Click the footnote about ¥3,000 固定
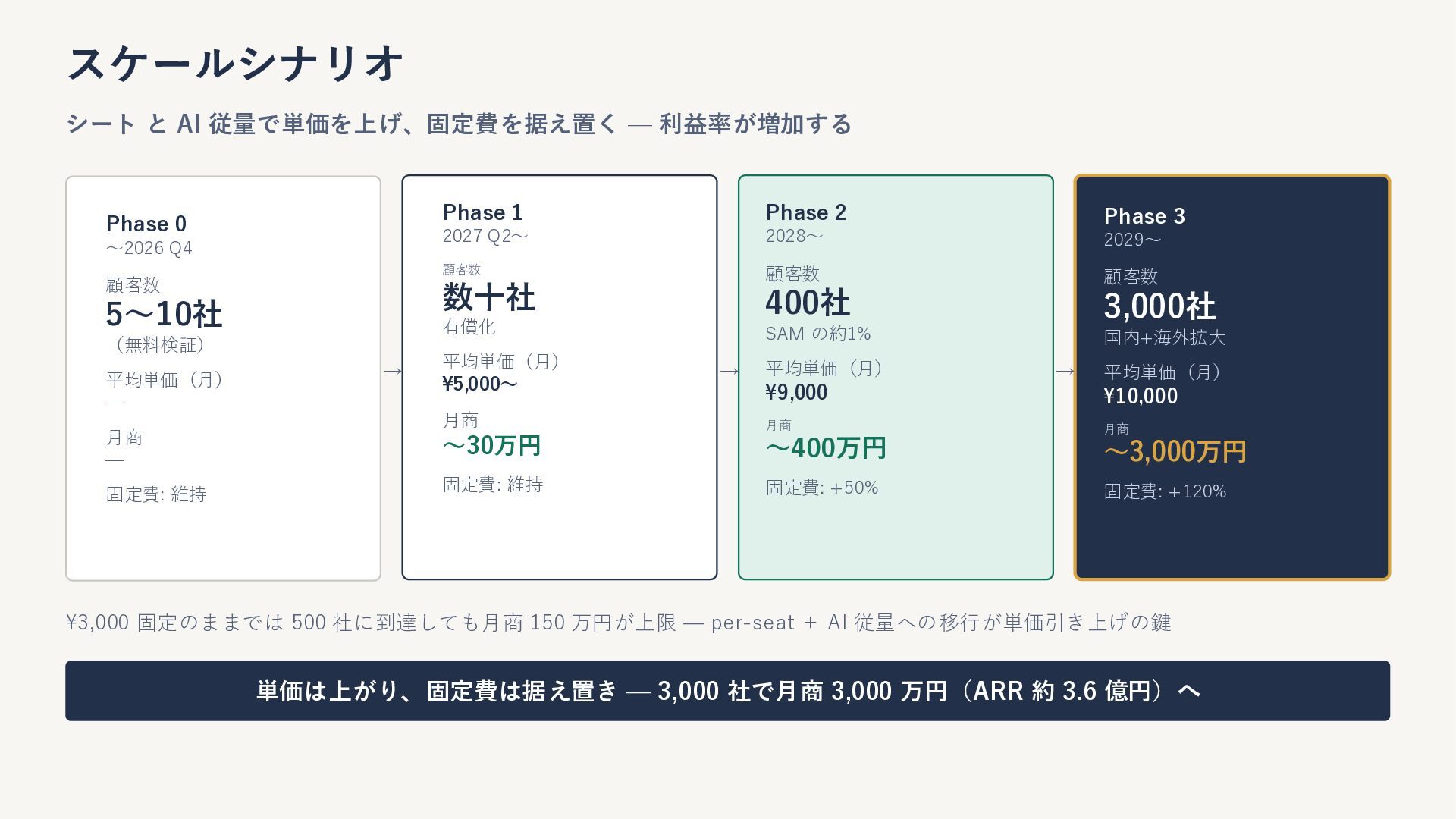 tap(619, 623)
